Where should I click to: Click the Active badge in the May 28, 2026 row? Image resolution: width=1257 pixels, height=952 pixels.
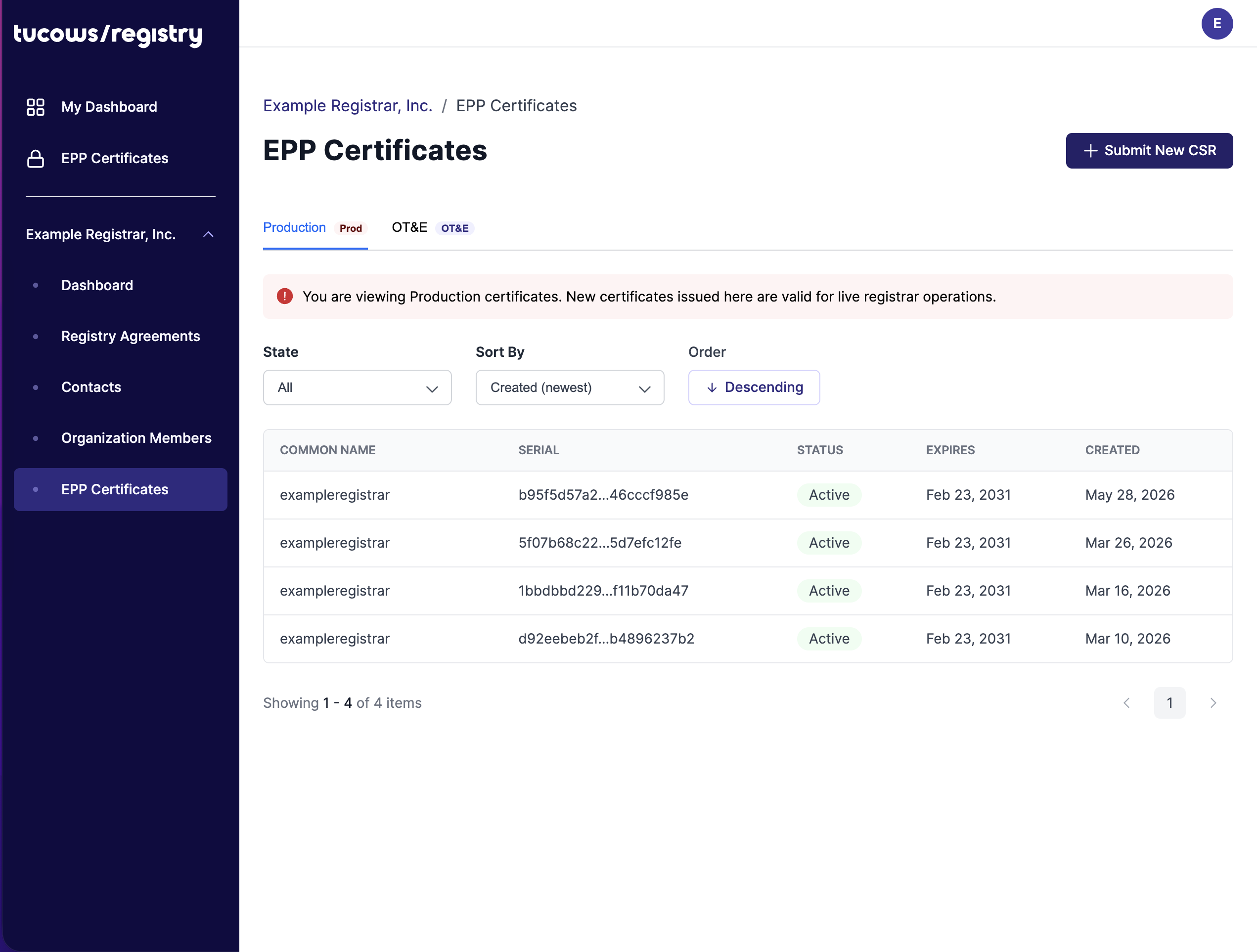[829, 495]
